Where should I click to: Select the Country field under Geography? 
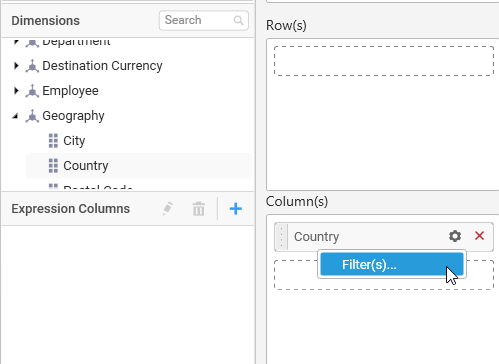pos(86,166)
